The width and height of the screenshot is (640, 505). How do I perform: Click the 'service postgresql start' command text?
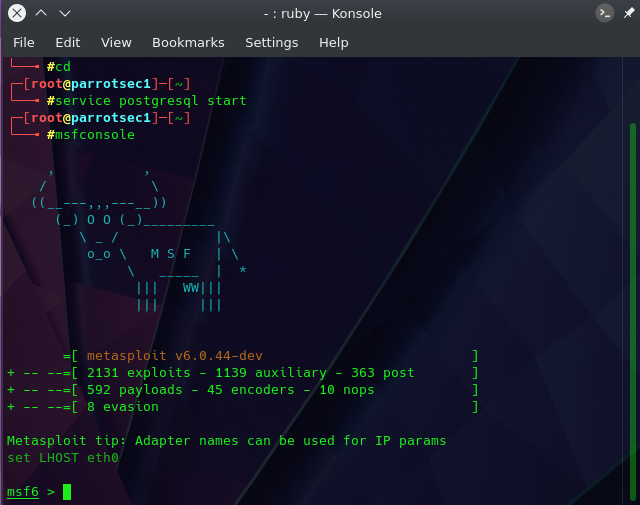pyautogui.click(x=151, y=100)
